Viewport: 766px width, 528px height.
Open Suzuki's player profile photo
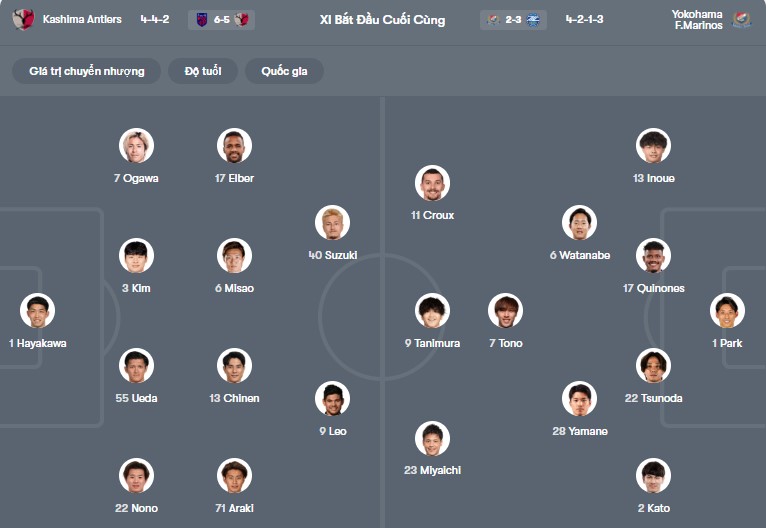(332, 223)
